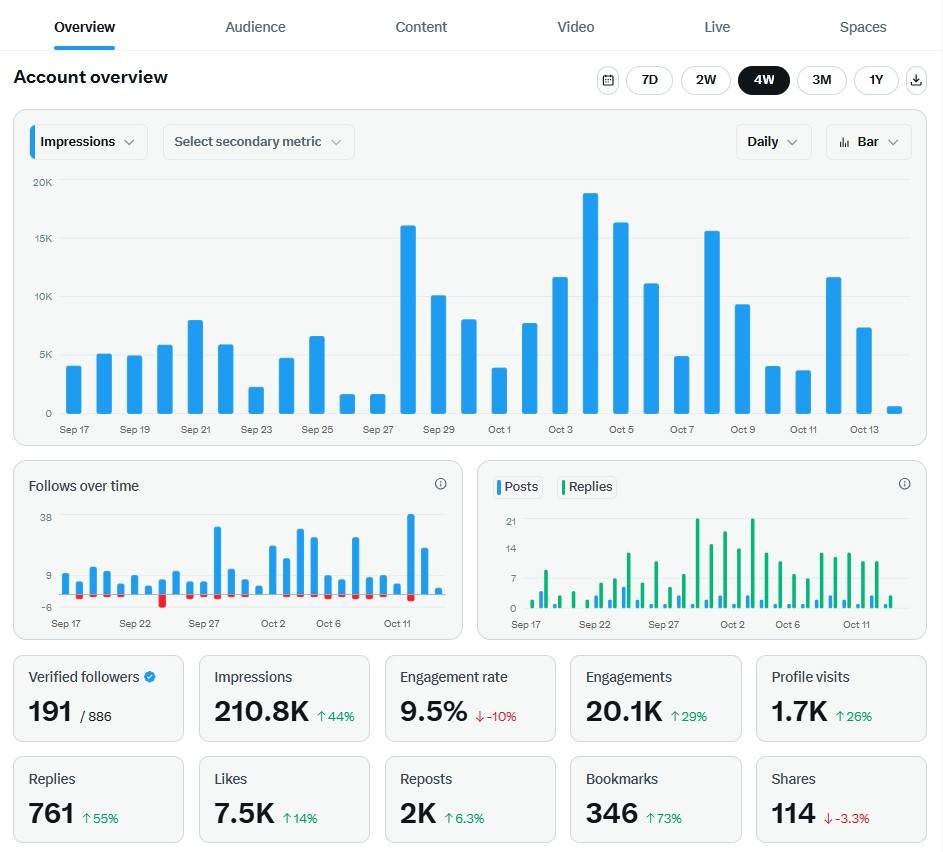
Task: Select the 3M time range
Action: coord(821,80)
